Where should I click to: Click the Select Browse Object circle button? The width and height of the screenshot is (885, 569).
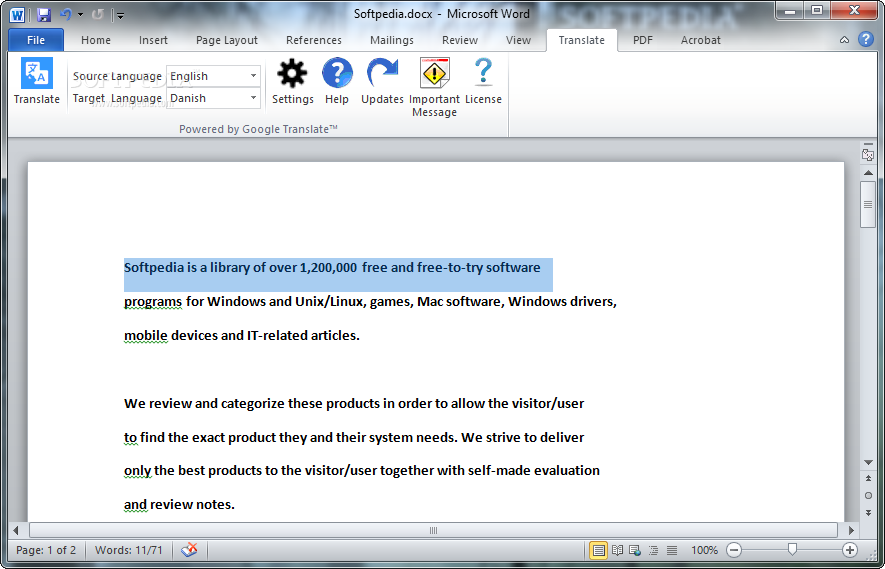(x=868, y=496)
